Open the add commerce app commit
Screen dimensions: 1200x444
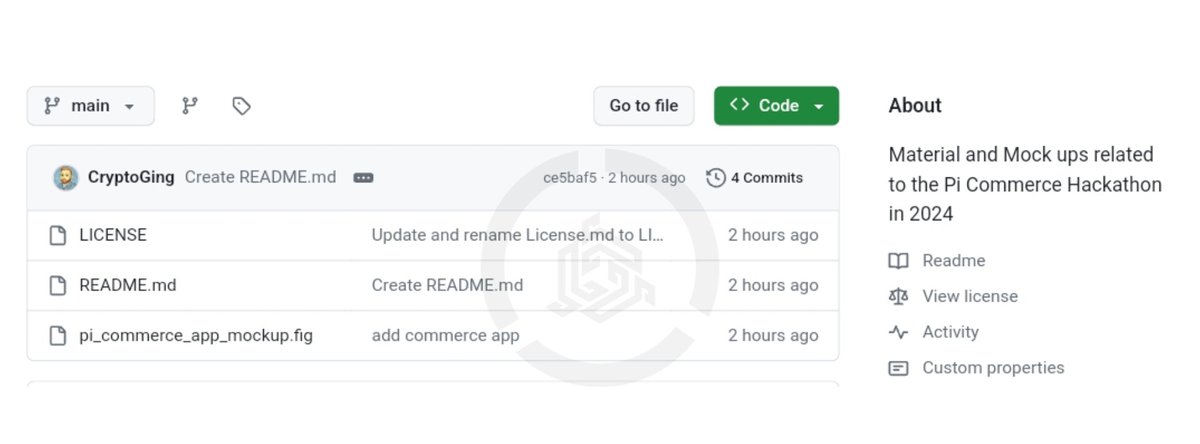tap(445, 335)
